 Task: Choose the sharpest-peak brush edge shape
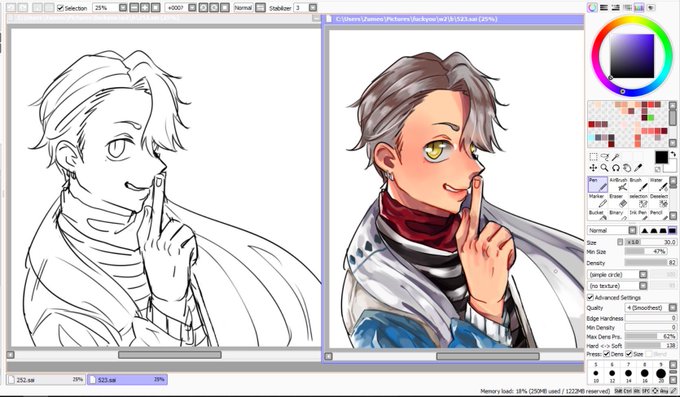coord(644,230)
